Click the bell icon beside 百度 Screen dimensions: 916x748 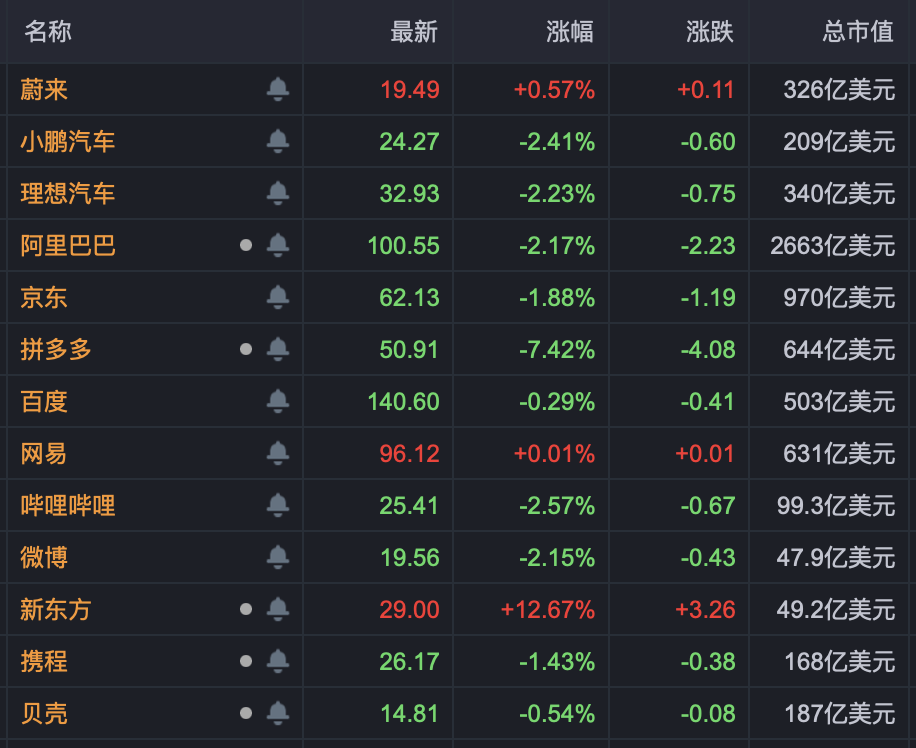tap(278, 401)
